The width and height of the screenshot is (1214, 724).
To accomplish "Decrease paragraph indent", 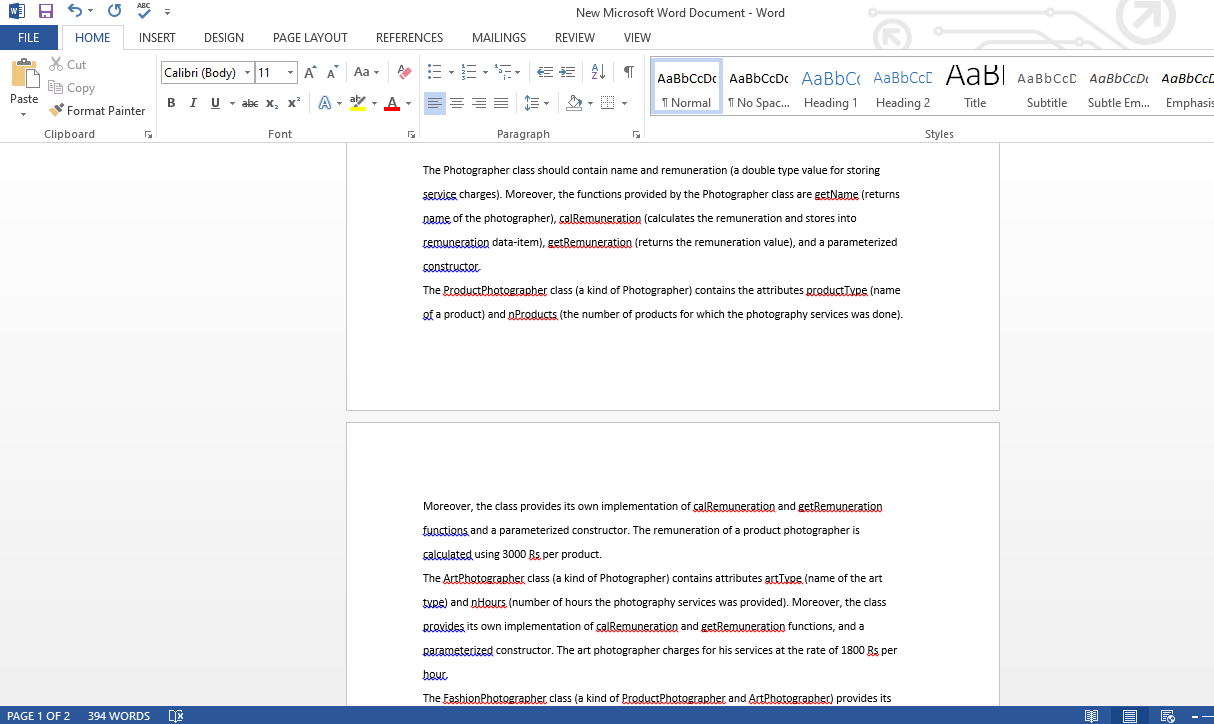I will [x=545, y=73].
